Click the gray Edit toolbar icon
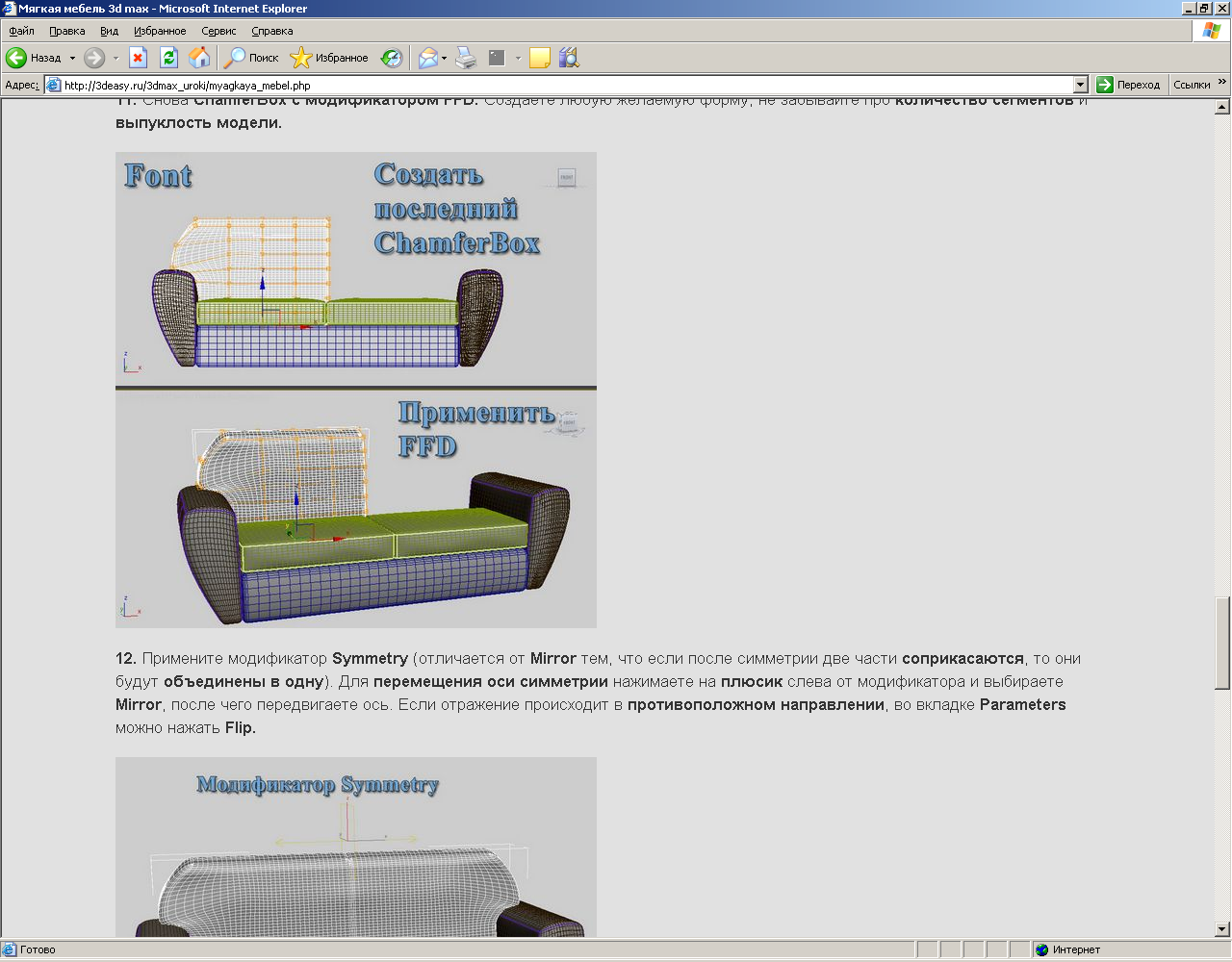Screen dimensions: 1232x962 (x=497, y=58)
